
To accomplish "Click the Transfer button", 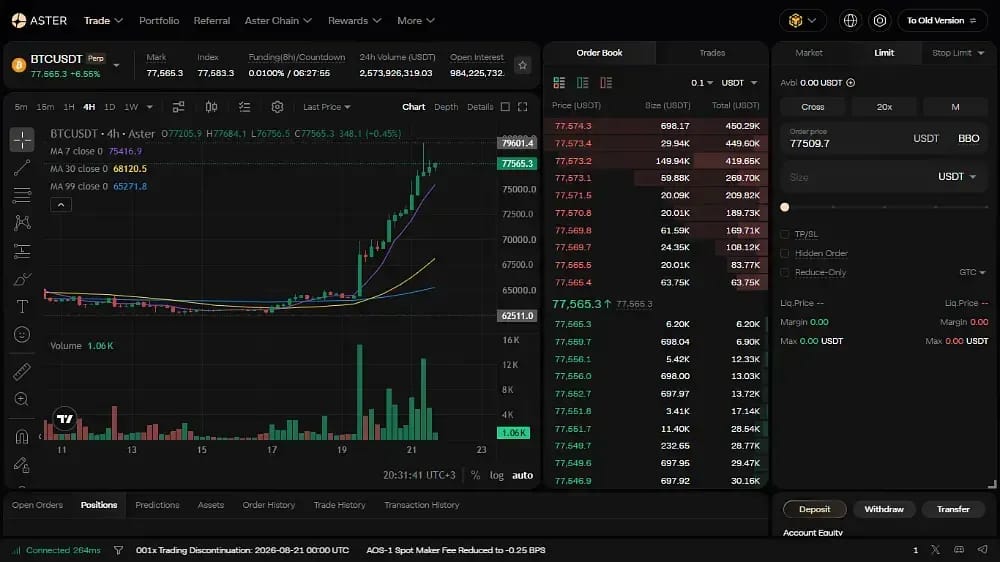I will pyautogui.click(x=953, y=509).
